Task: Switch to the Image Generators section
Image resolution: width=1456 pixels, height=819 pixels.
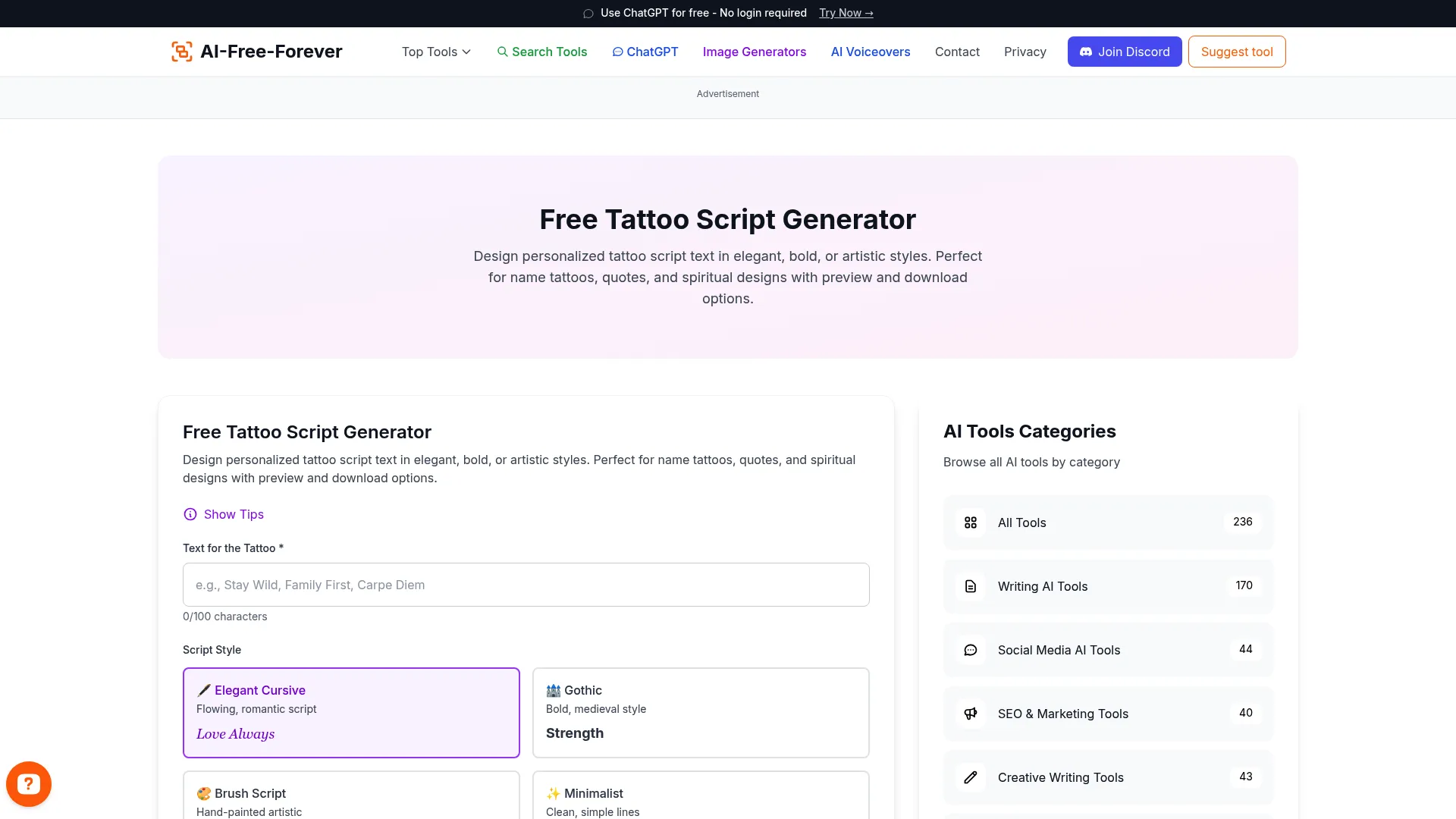Action: pyautogui.click(x=754, y=52)
